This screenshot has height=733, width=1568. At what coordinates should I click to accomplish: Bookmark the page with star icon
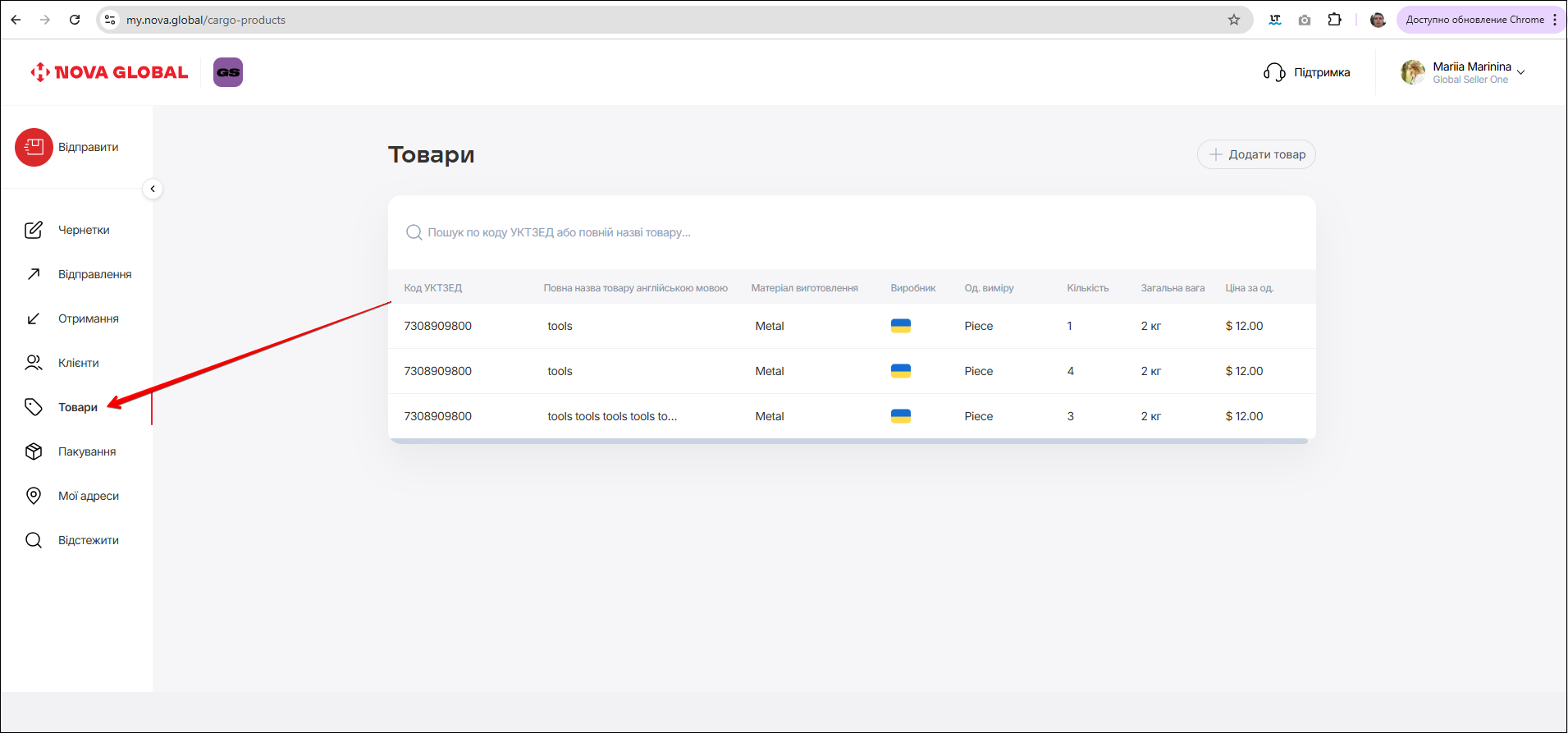[1234, 20]
